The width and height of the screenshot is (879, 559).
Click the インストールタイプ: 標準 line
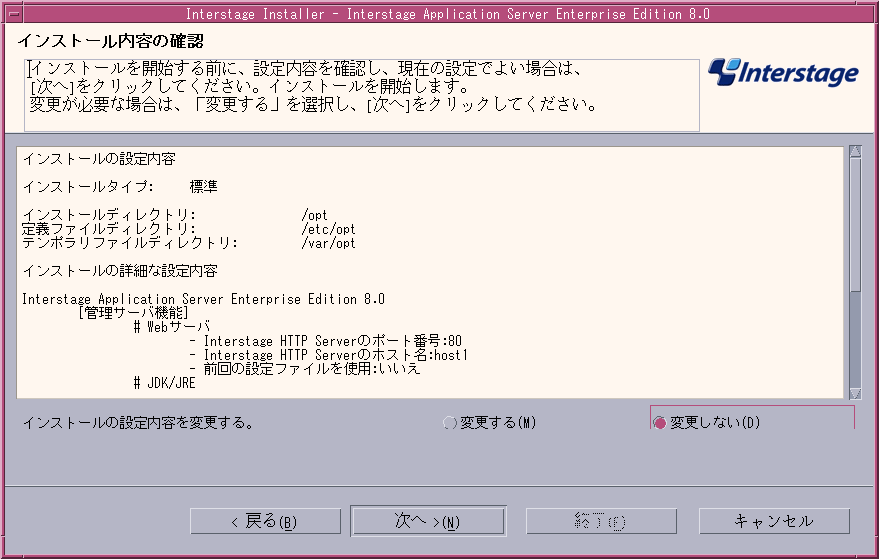click(x=120, y=187)
